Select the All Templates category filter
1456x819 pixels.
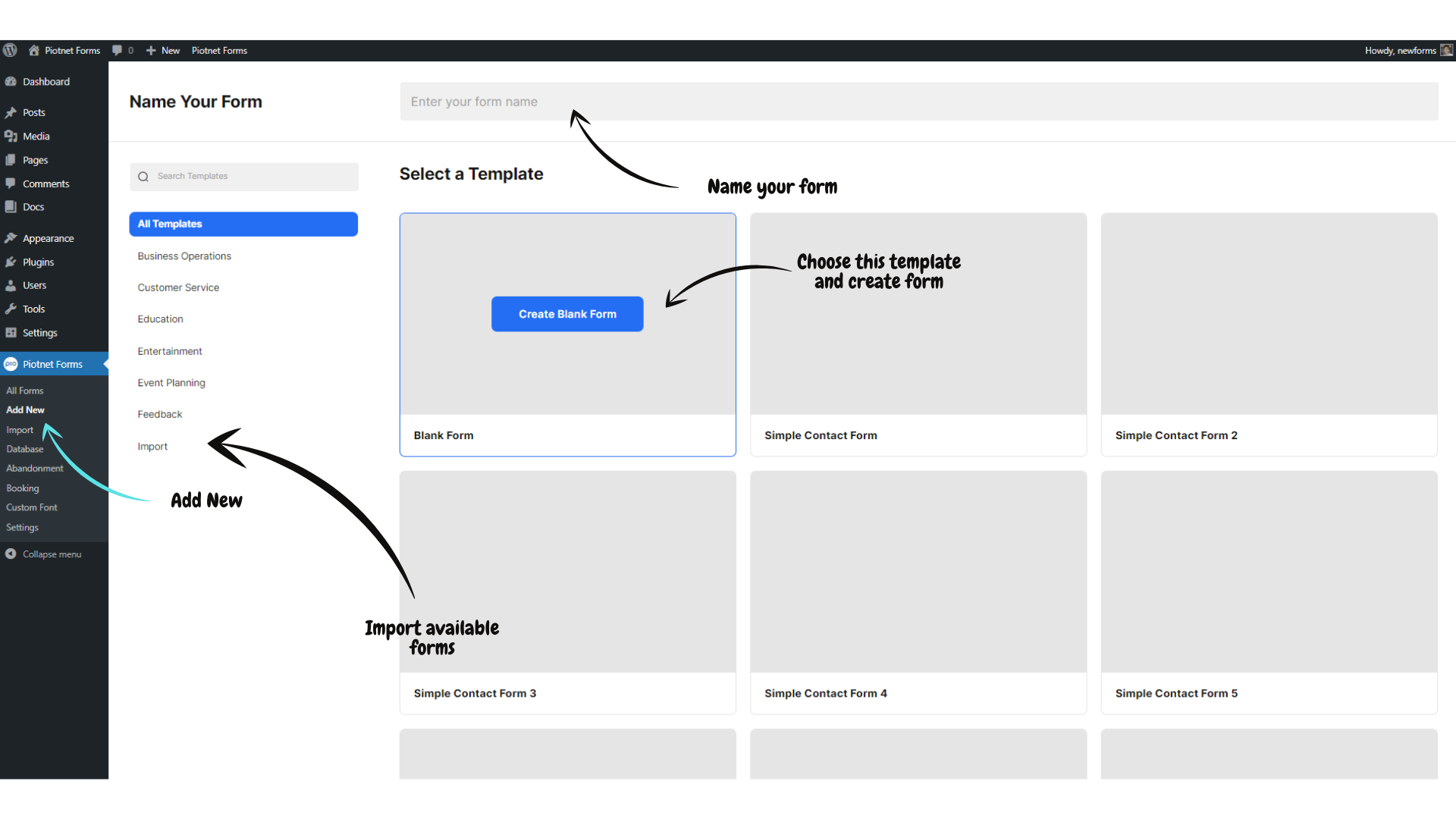pos(243,223)
